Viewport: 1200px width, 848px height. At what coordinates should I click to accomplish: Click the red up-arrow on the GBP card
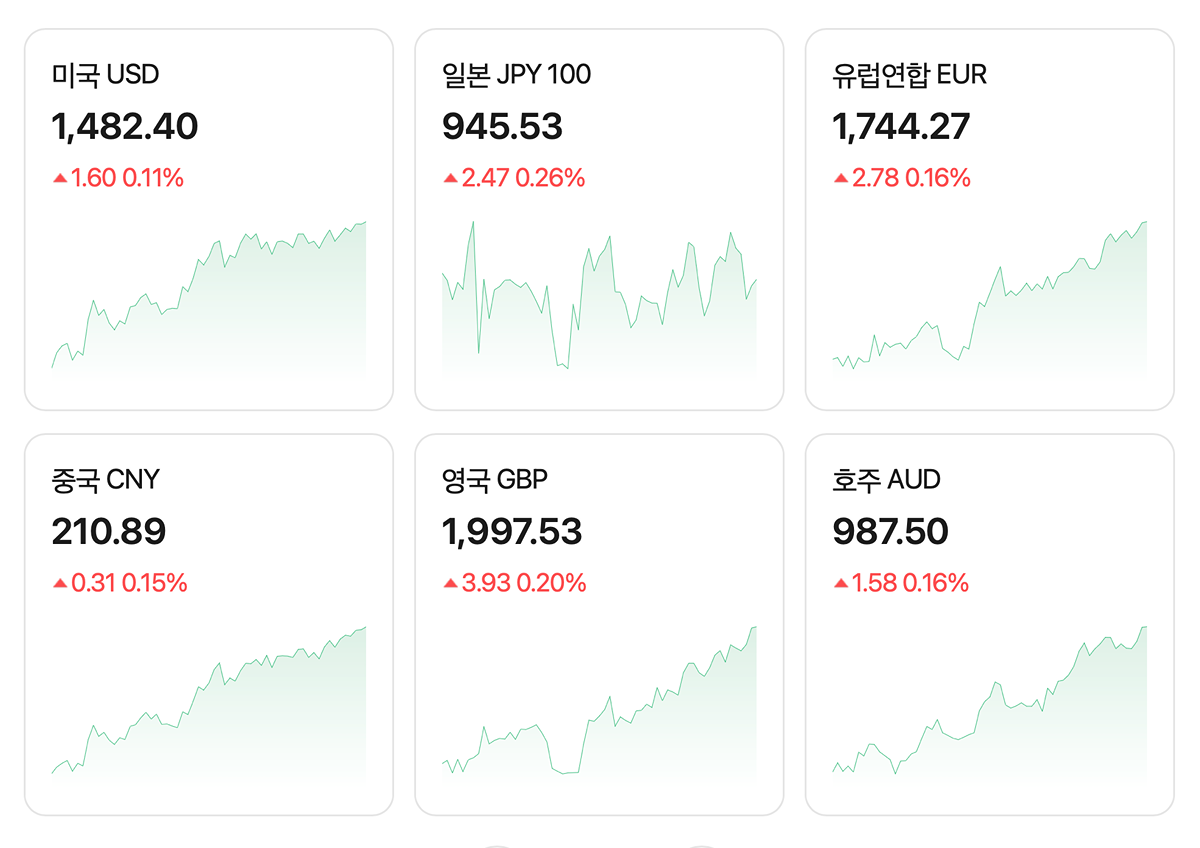click(450, 583)
